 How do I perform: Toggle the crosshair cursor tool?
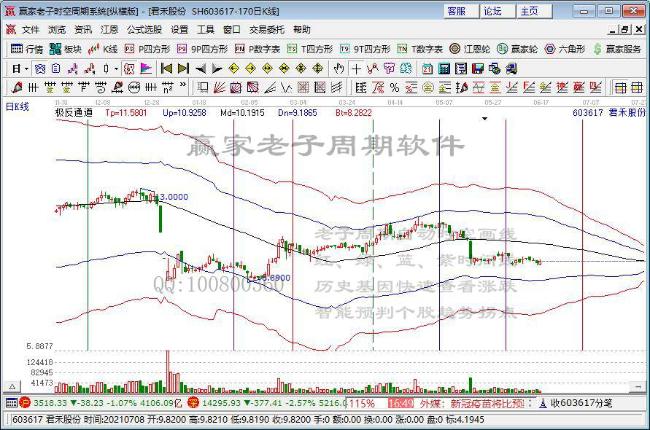point(356,68)
